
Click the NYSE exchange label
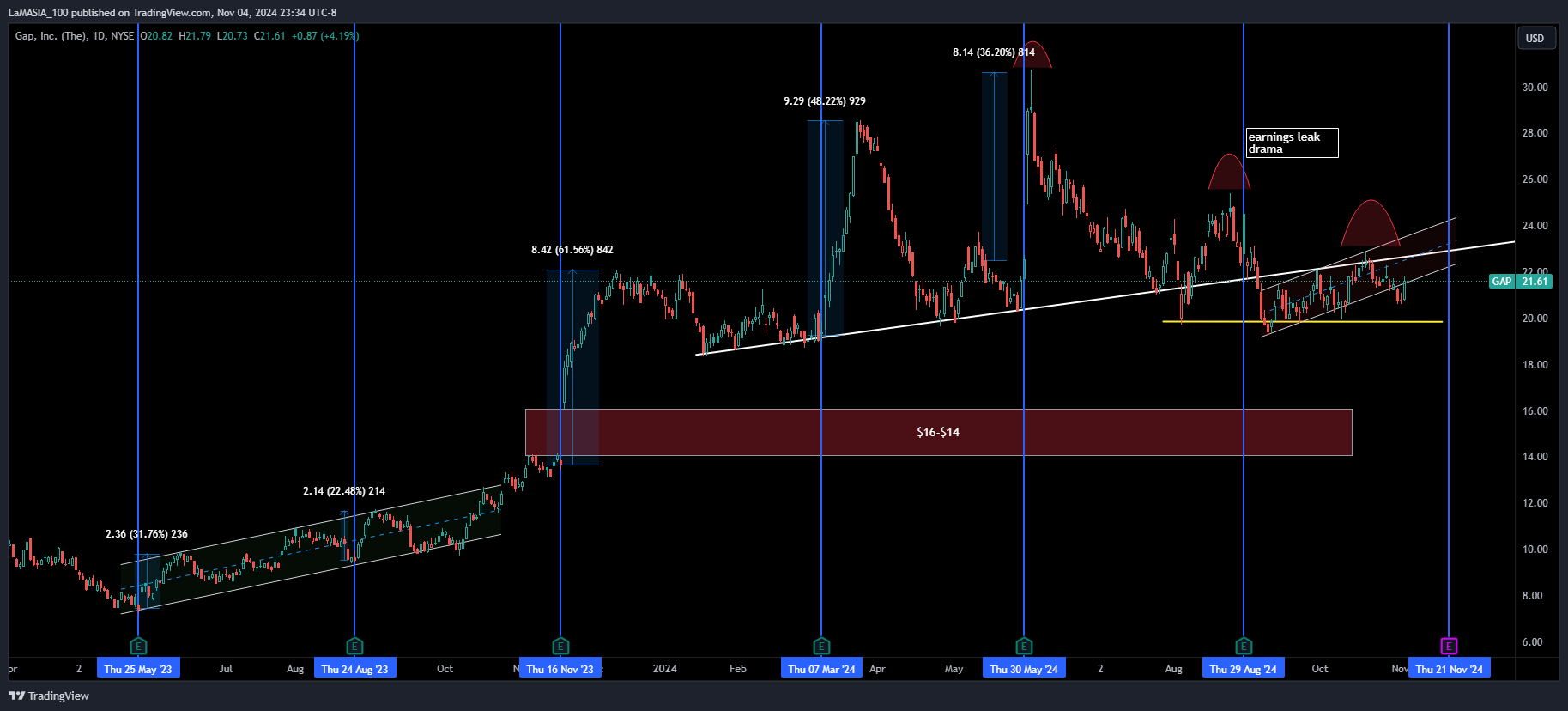[x=123, y=36]
